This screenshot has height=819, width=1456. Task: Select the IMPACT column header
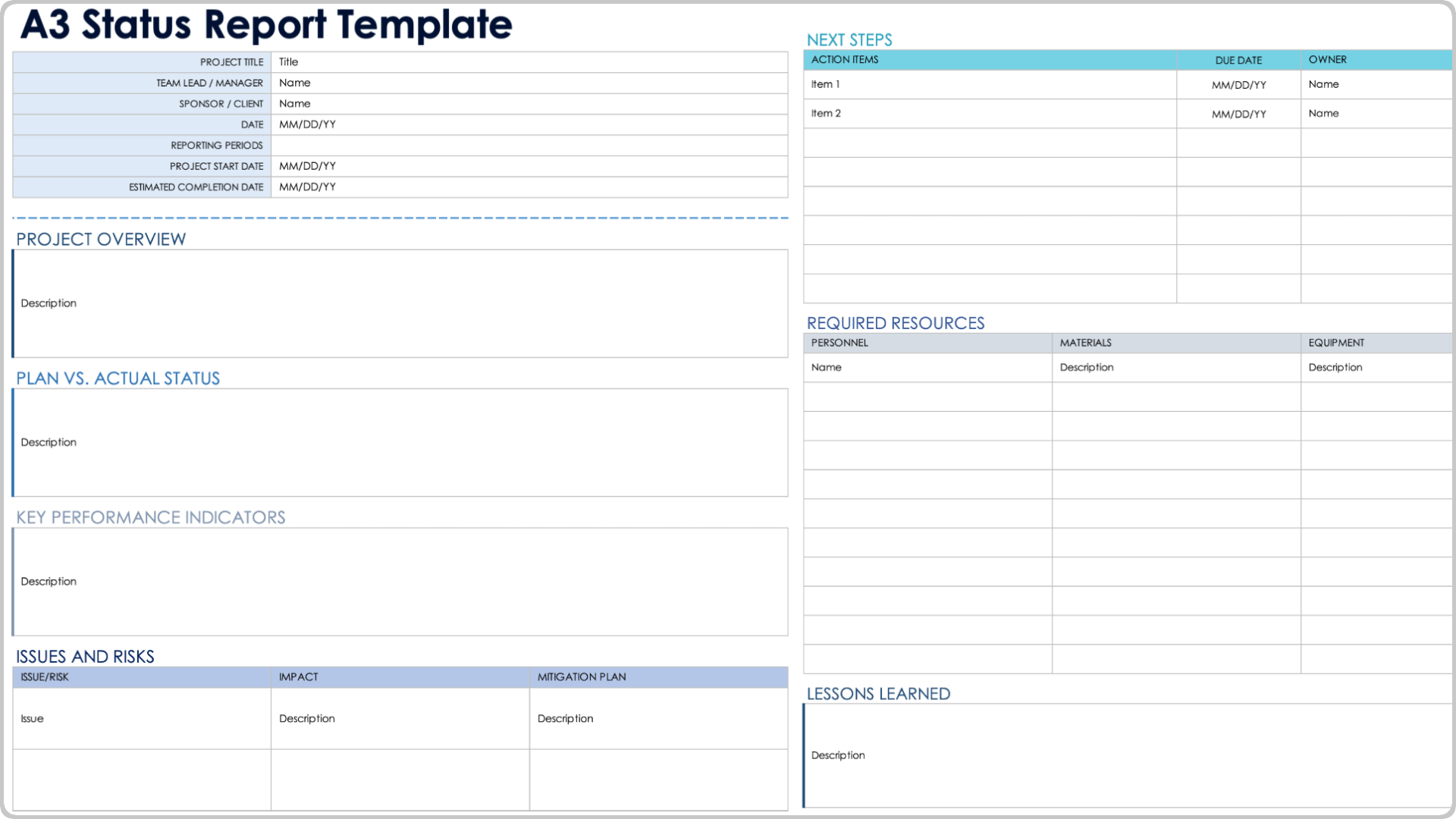coord(400,677)
